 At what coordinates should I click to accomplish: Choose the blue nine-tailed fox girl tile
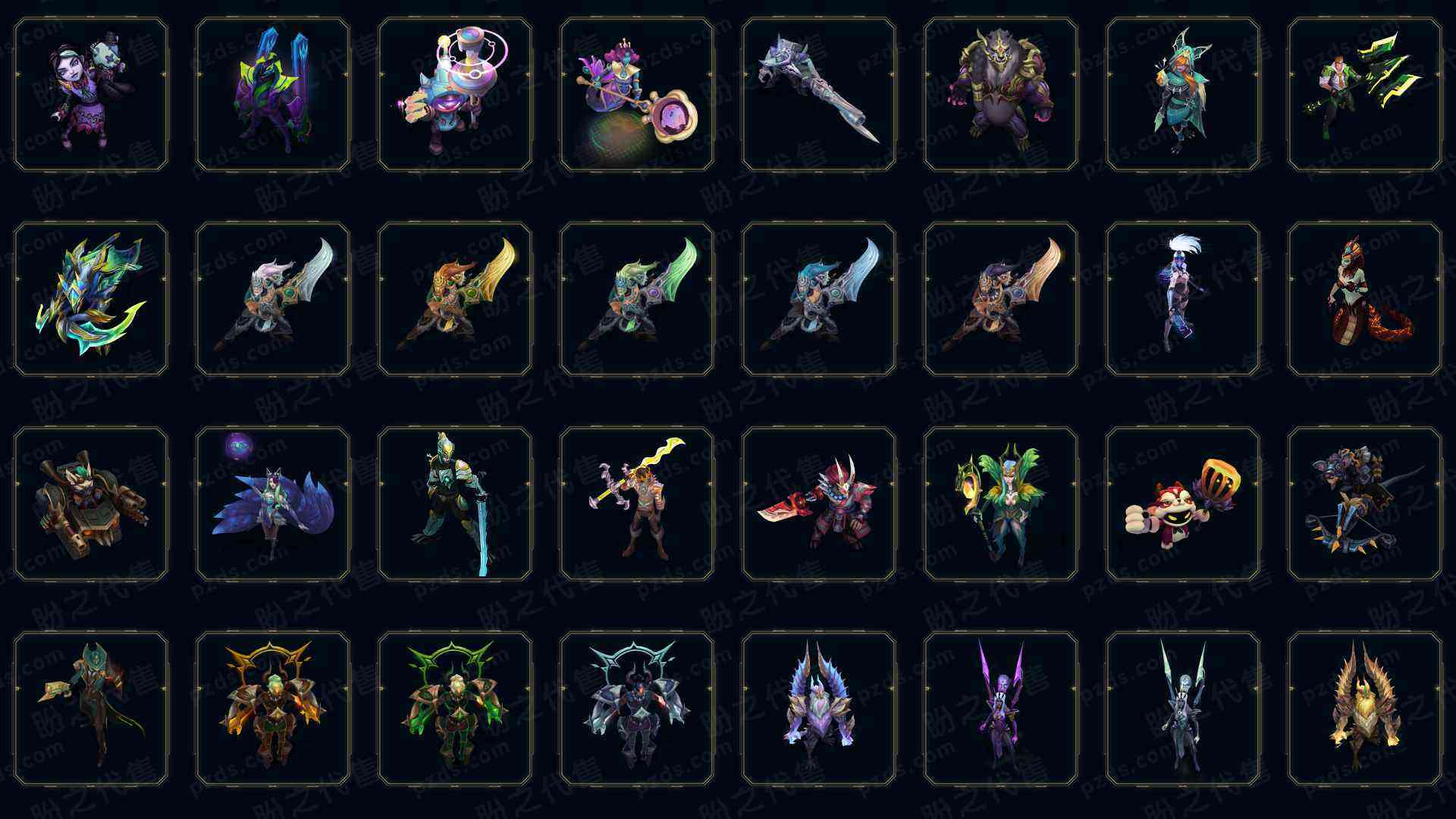click(x=273, y=504)
